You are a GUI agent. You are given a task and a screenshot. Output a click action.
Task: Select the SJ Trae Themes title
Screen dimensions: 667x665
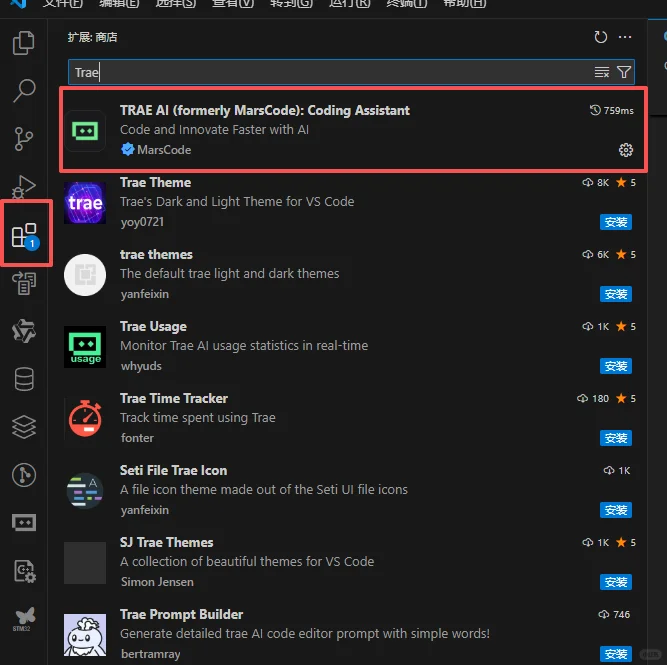[166, 542]
